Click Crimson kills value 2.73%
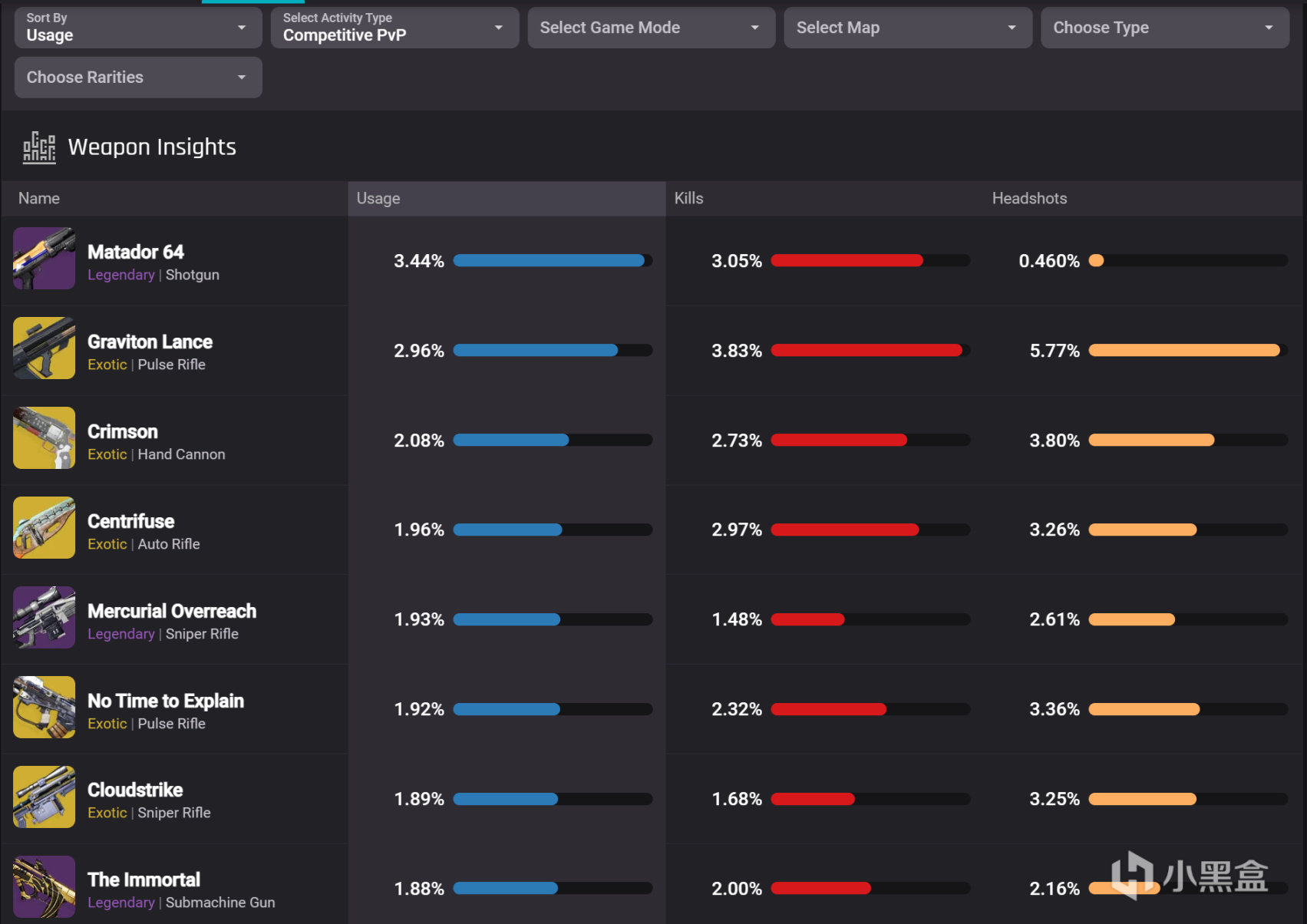Screen dimensions: 1307x924 tap(737, 441)
